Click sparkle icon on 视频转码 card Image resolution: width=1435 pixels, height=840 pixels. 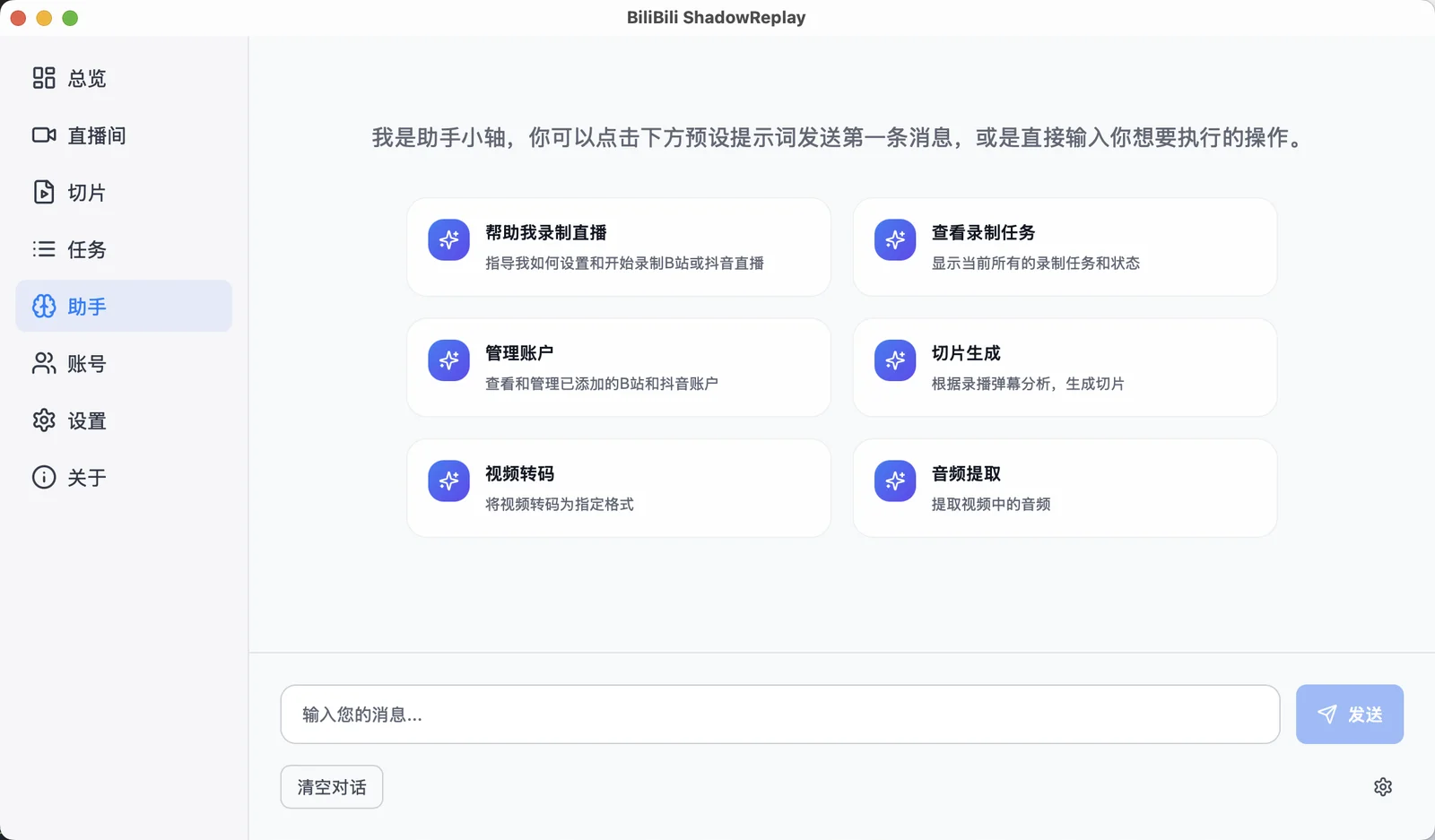[448, 481]
